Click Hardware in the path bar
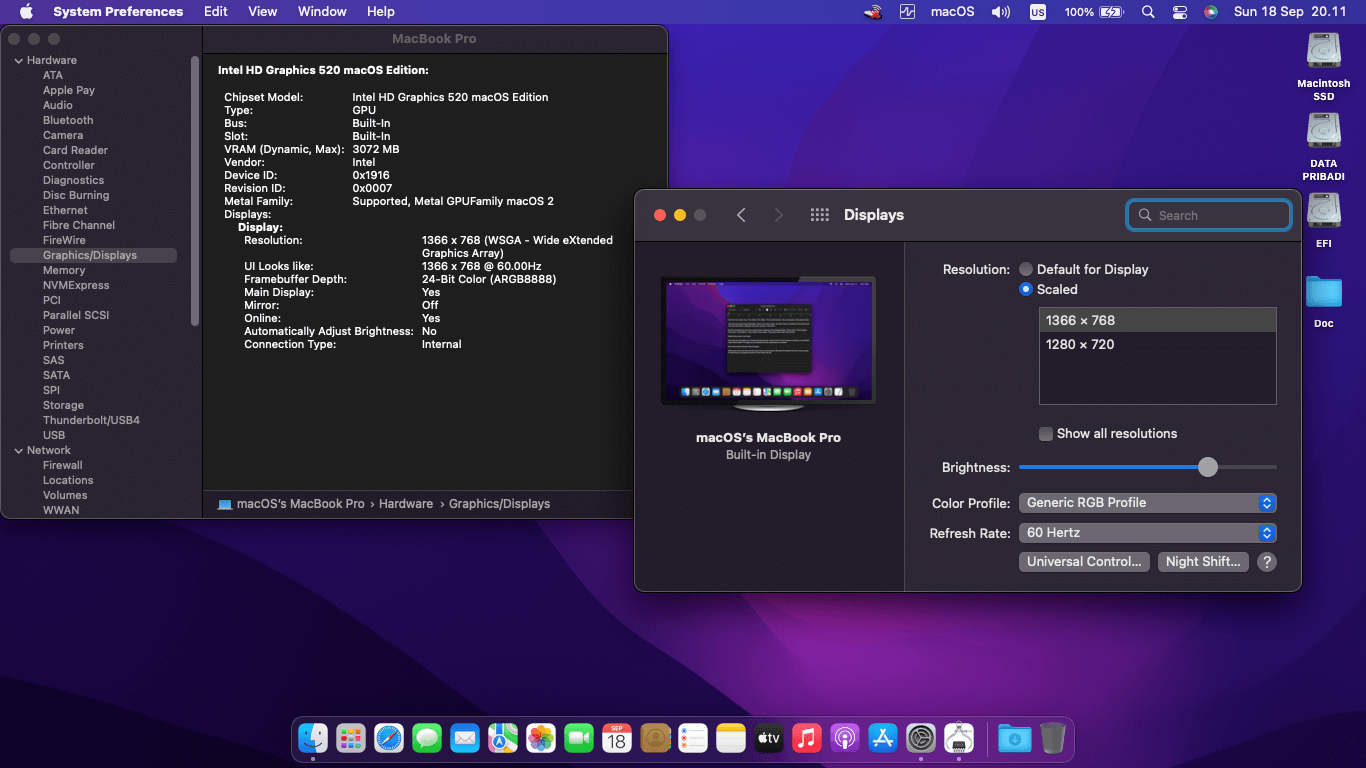1366x768 pixels. (406, 504)
